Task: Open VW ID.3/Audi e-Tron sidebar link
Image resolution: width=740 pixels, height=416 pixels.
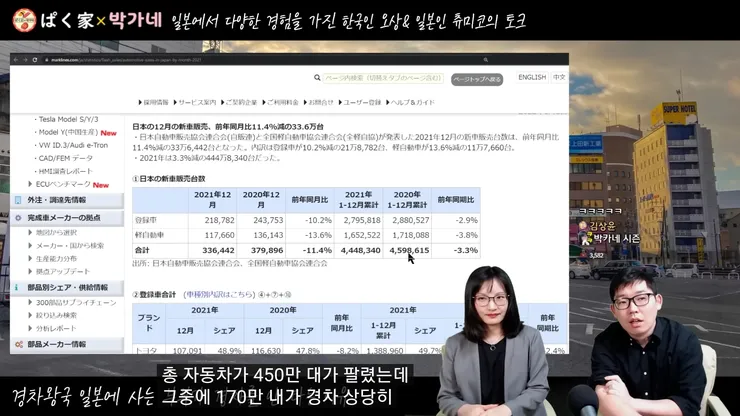Action: (x=73, y=145)
